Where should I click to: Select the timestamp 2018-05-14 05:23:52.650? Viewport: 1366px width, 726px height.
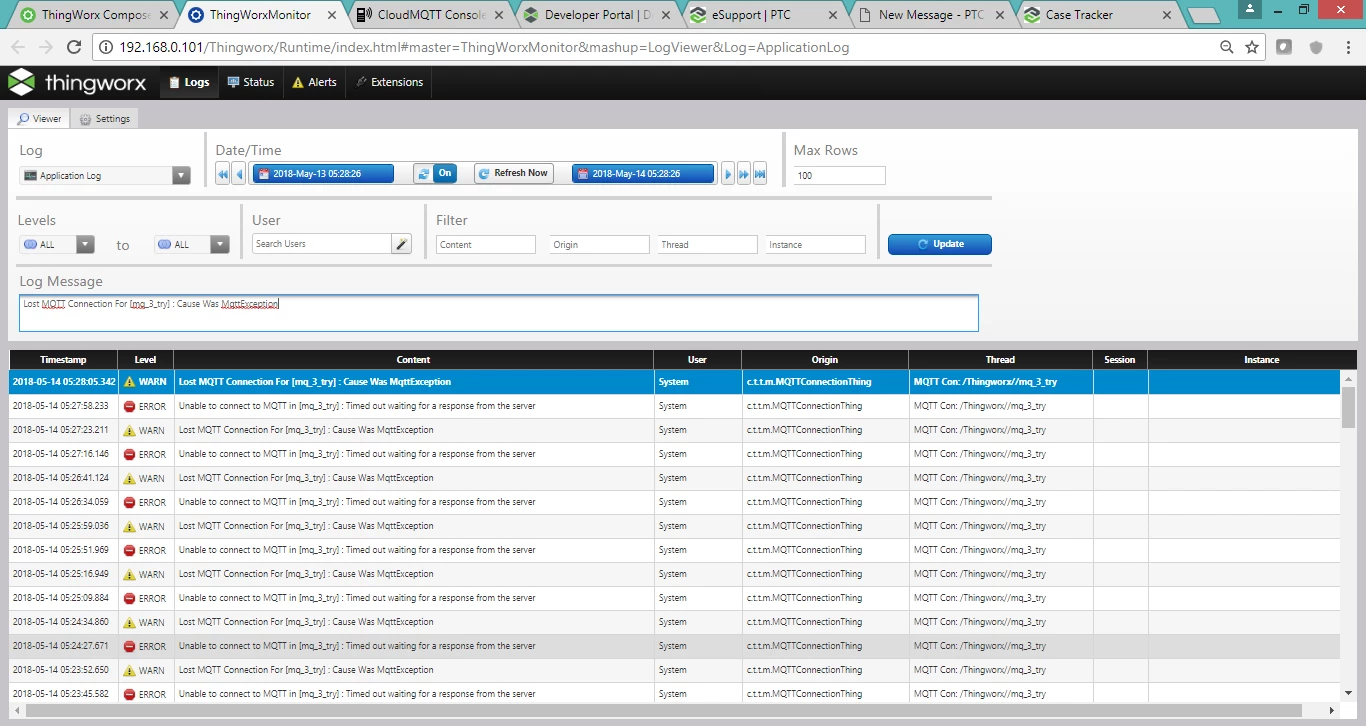[61, 670]
